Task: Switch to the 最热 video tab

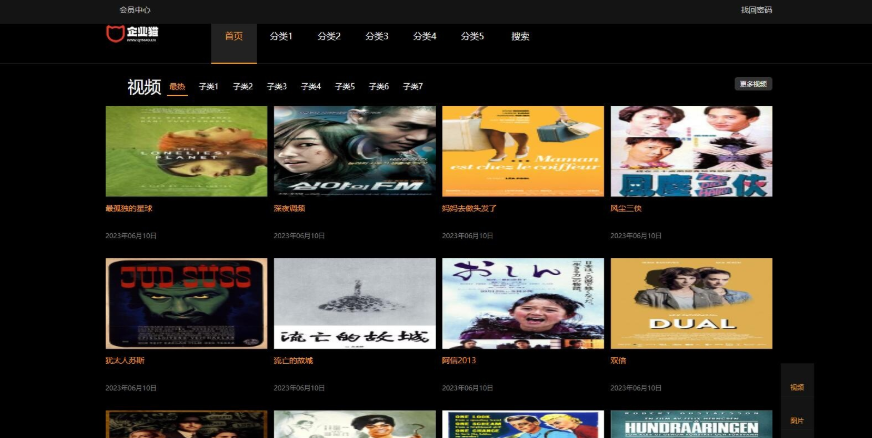Action: tap(177, 87)
